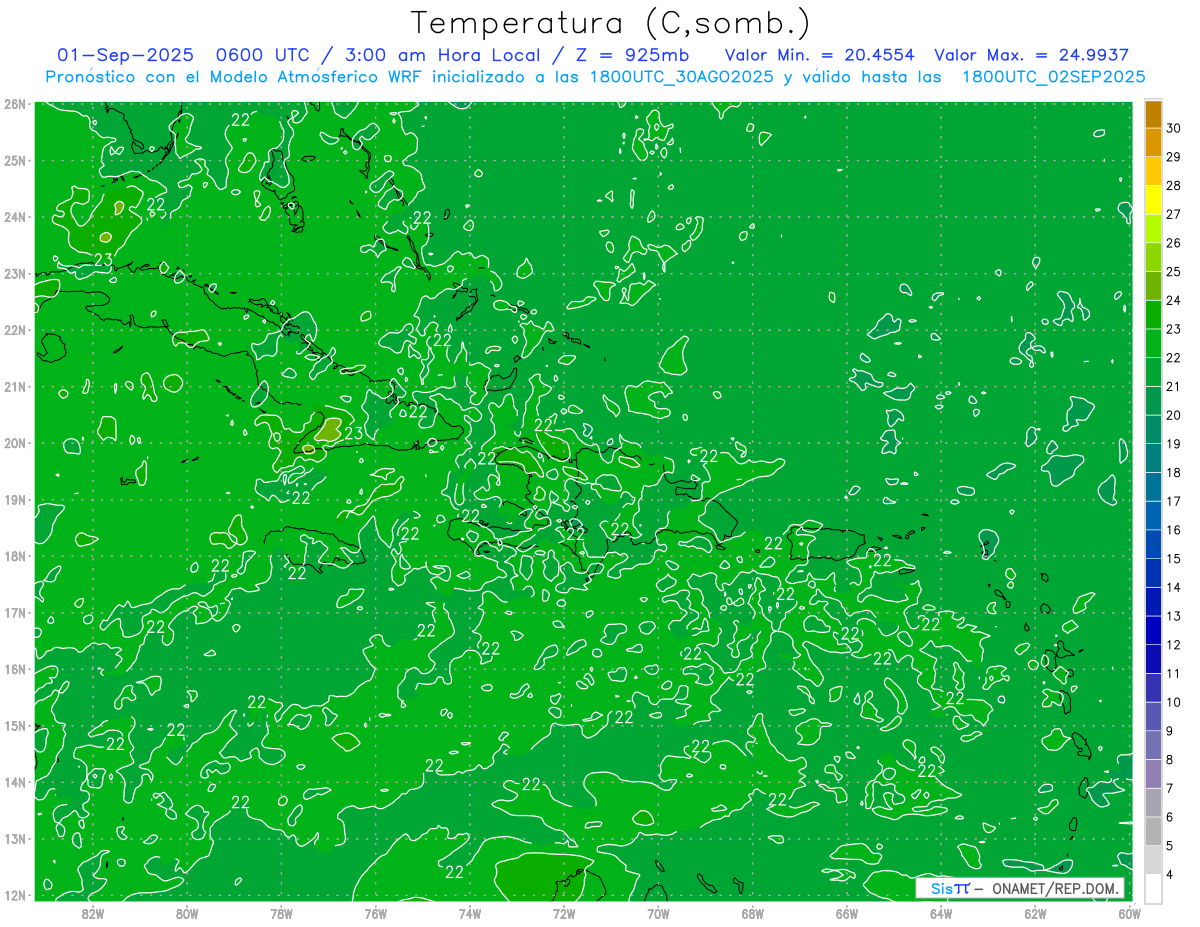
Task: Click the yellow legend swatch between 27 and 28
Action: tap(1153, 200)
